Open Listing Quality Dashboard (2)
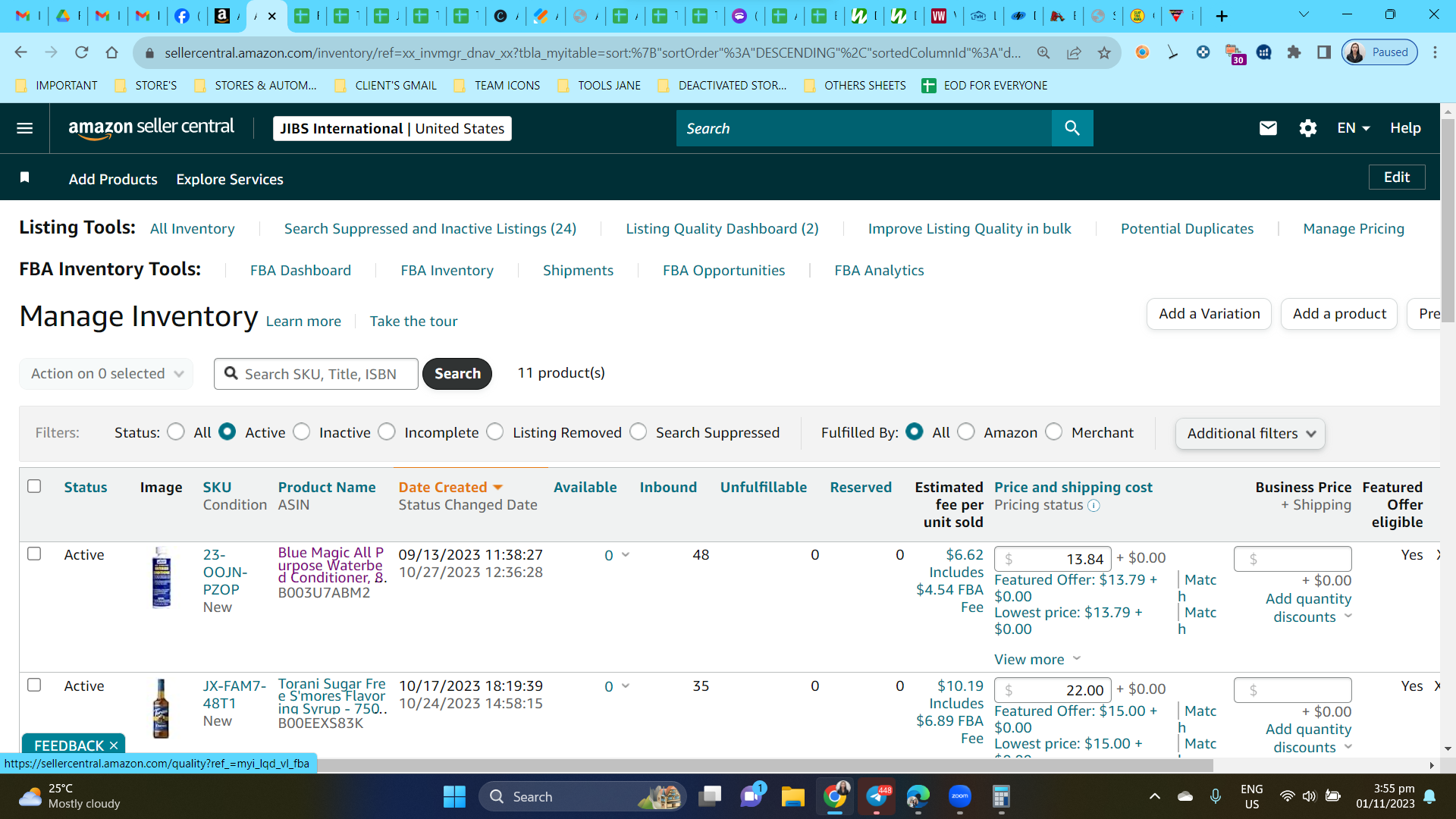The width and height of the screenshot is (1456, 819). 722,229
